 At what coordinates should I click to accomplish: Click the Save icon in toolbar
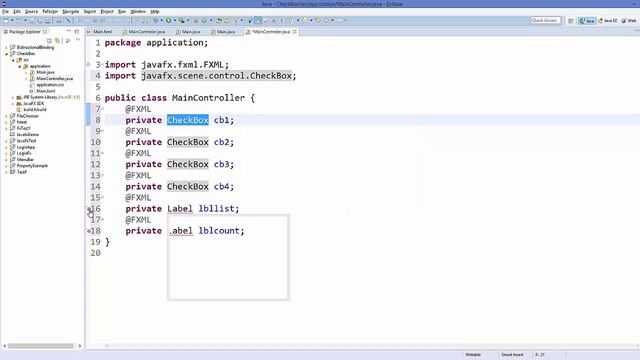click(x=33, y=20)
